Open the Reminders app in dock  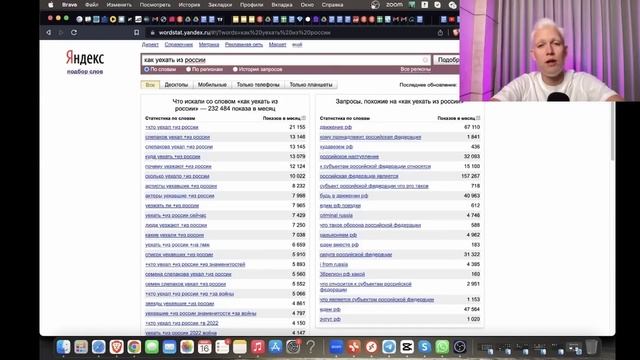[x=222, y=347]
